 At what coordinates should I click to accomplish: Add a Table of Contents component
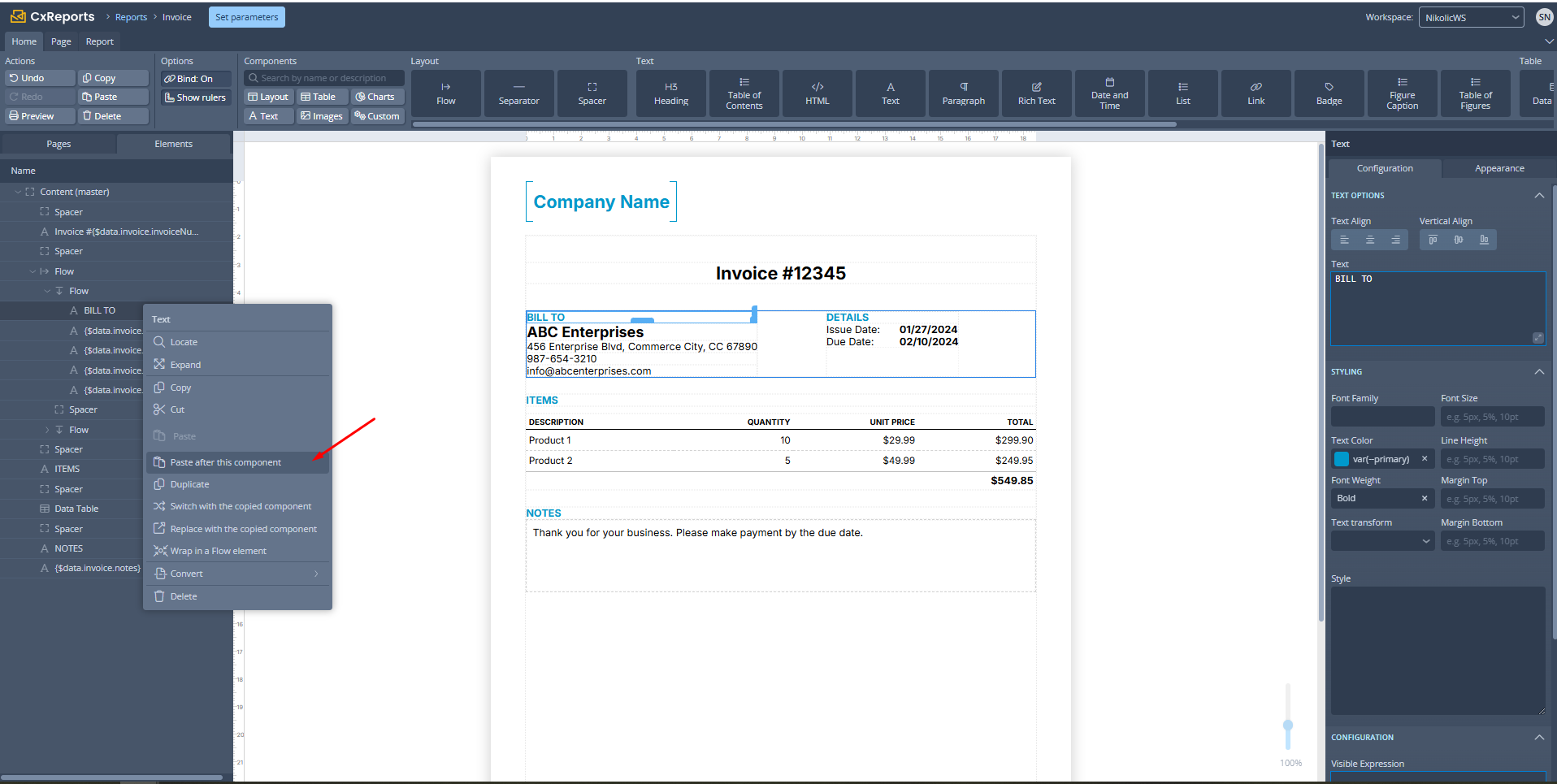point(744,93)
